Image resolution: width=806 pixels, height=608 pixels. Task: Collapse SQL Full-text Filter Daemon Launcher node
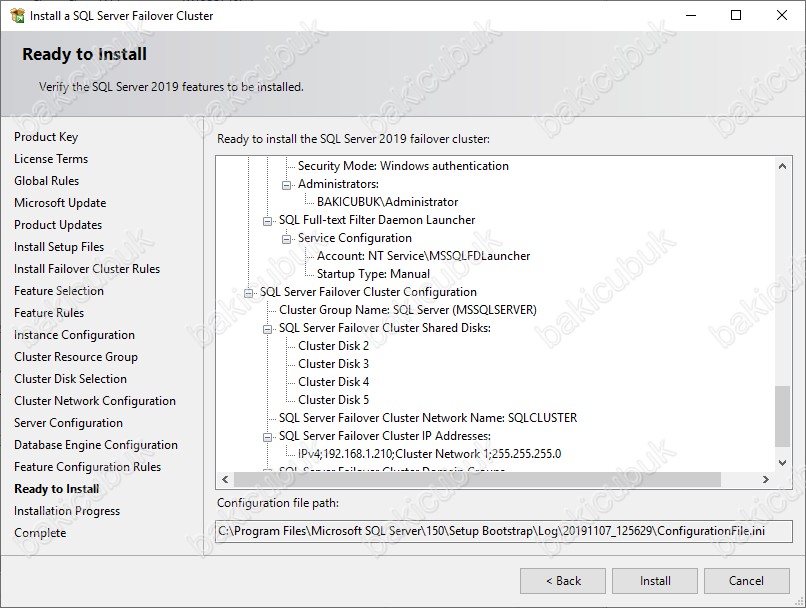click(x=267, y=221)
